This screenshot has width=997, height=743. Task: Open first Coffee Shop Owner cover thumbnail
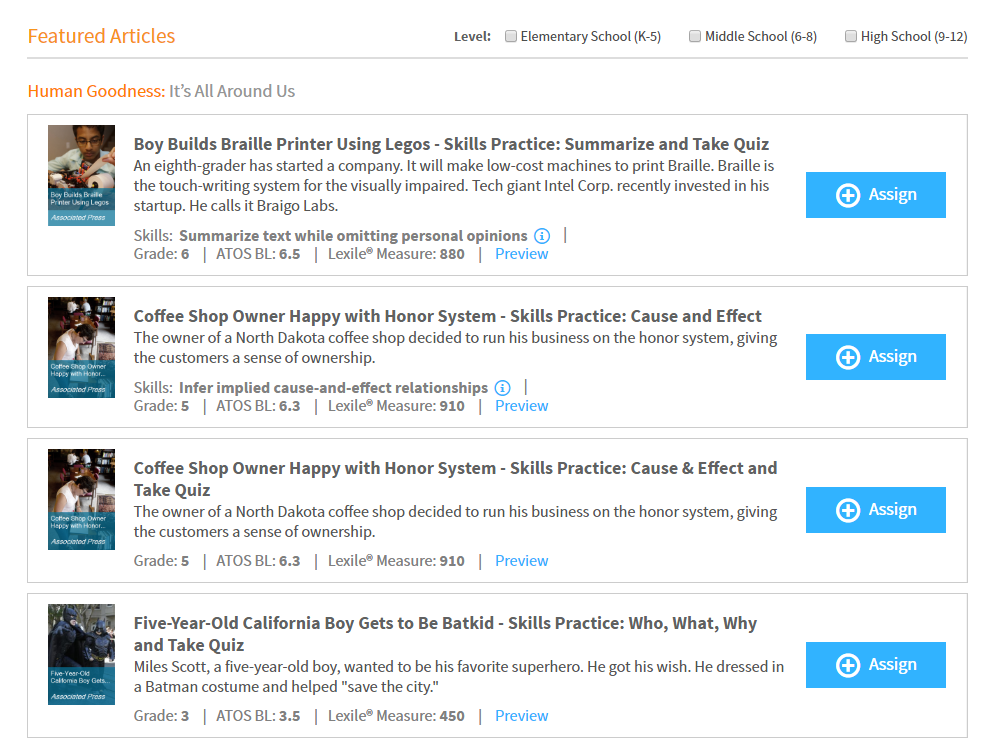[81, 348]
